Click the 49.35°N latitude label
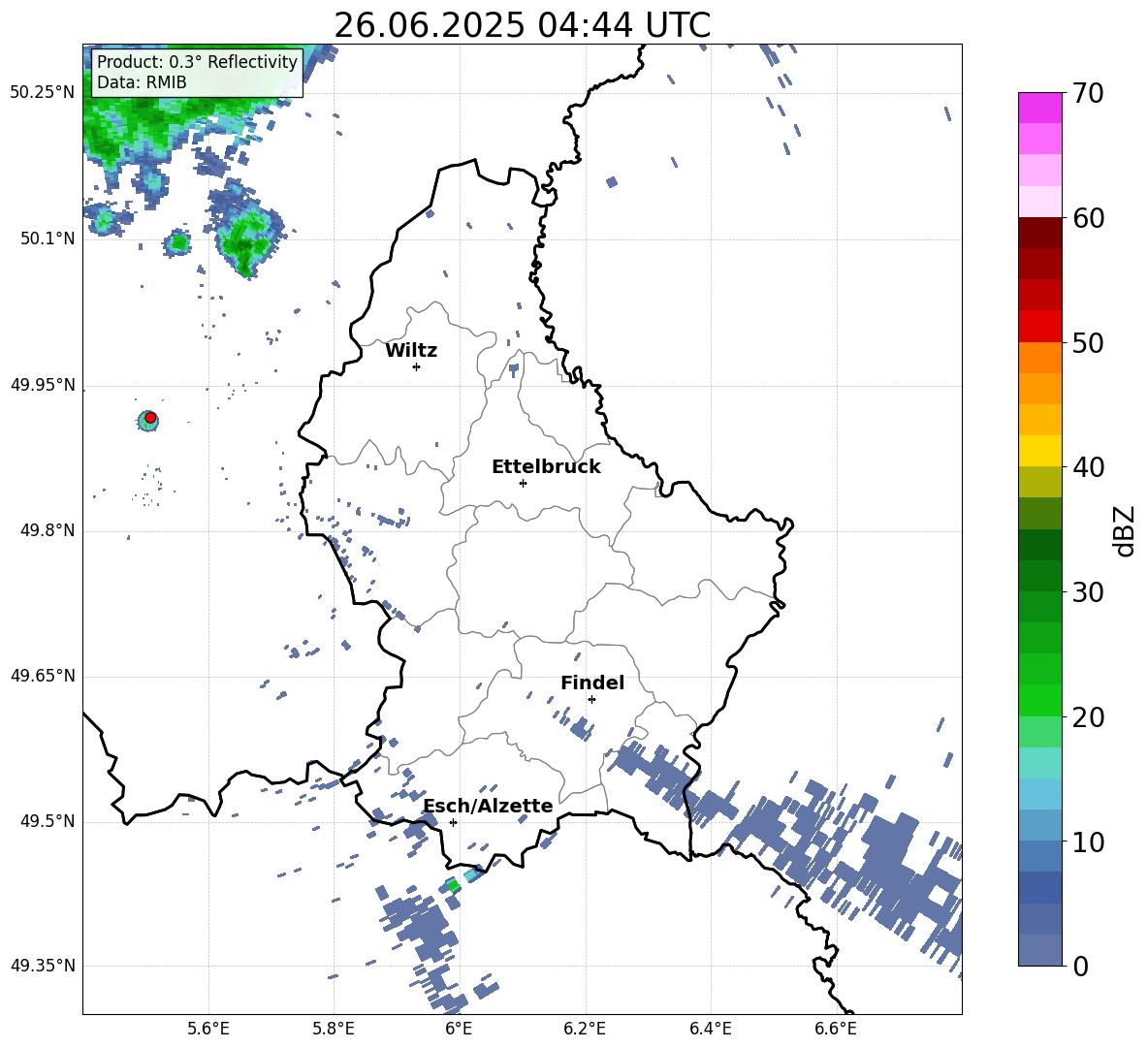This screenshot has height=1048, width=1148. click(43, 966)
